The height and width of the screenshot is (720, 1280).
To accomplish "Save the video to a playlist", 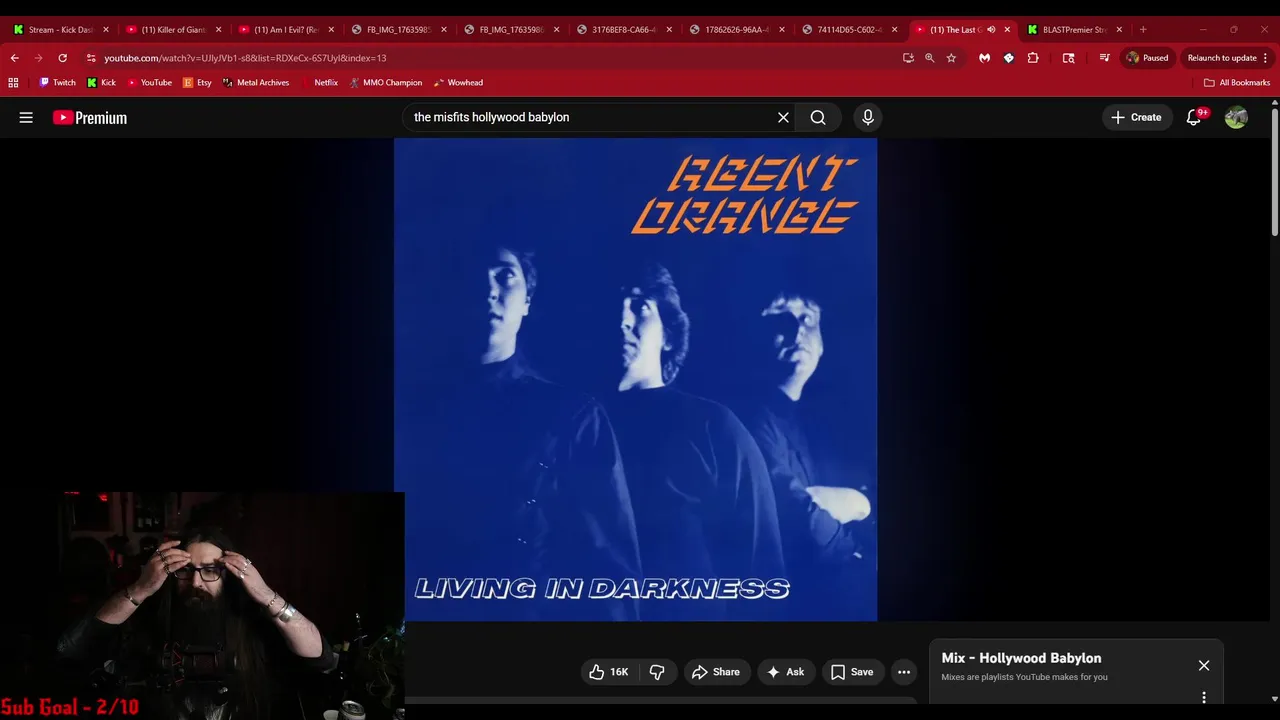I will 852,672.
